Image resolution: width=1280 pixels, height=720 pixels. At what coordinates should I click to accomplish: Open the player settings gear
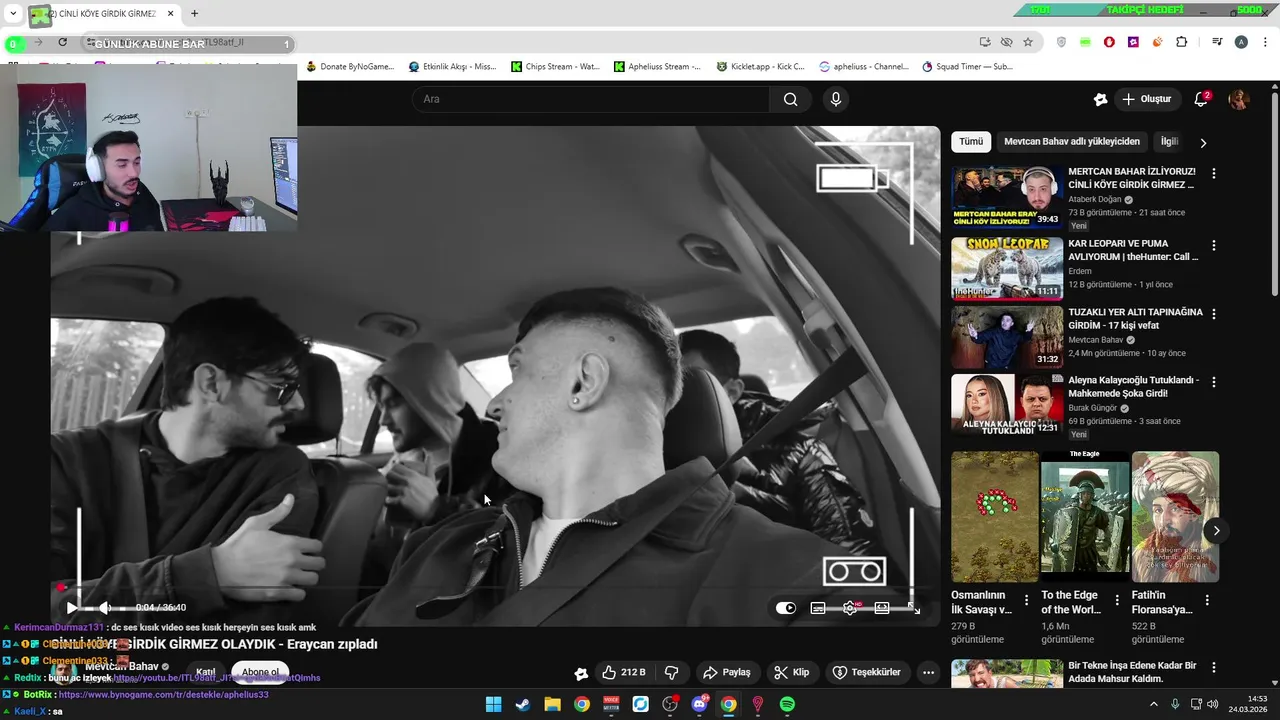coord(850,607)
